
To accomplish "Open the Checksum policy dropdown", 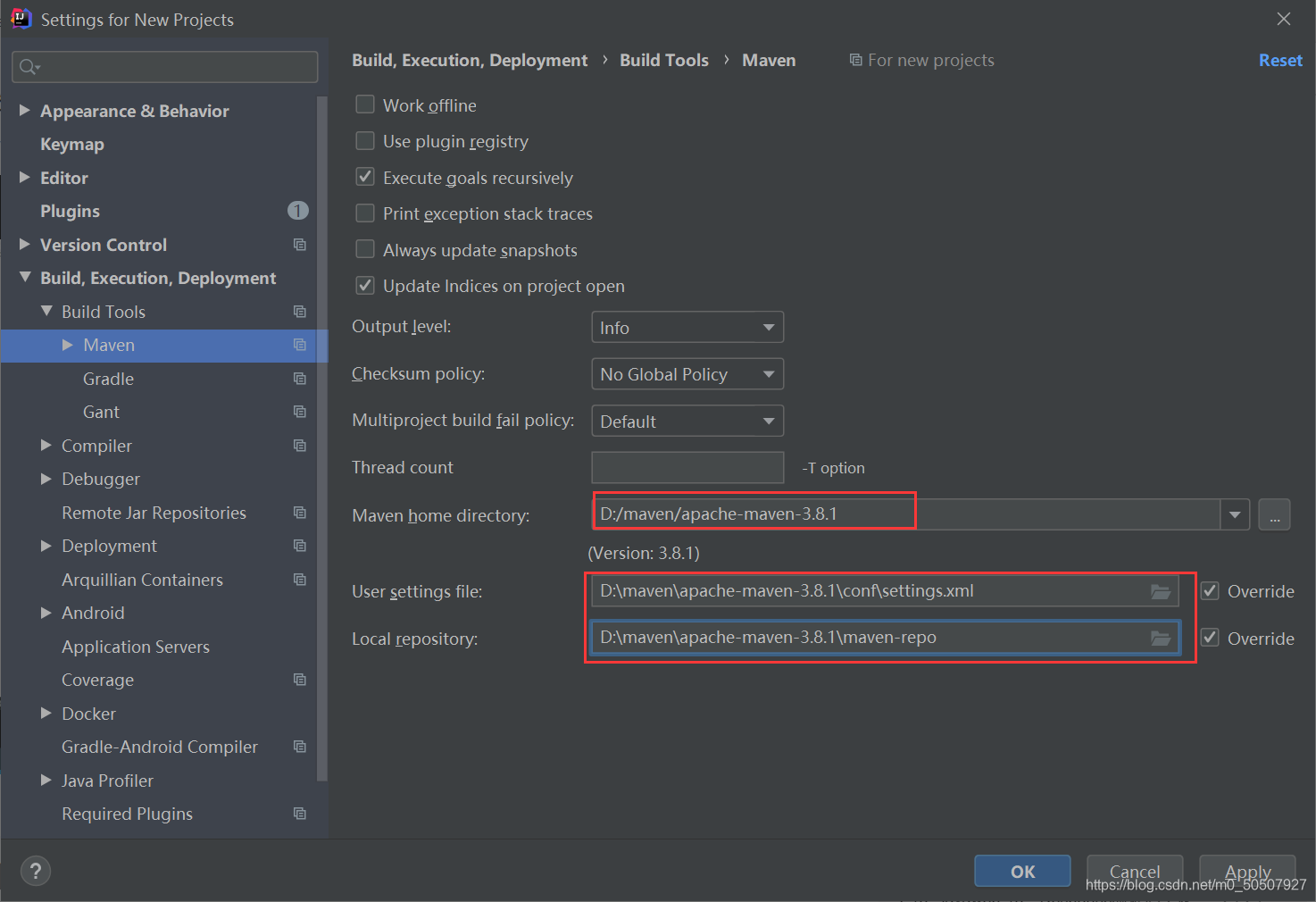I will [687, 374].
